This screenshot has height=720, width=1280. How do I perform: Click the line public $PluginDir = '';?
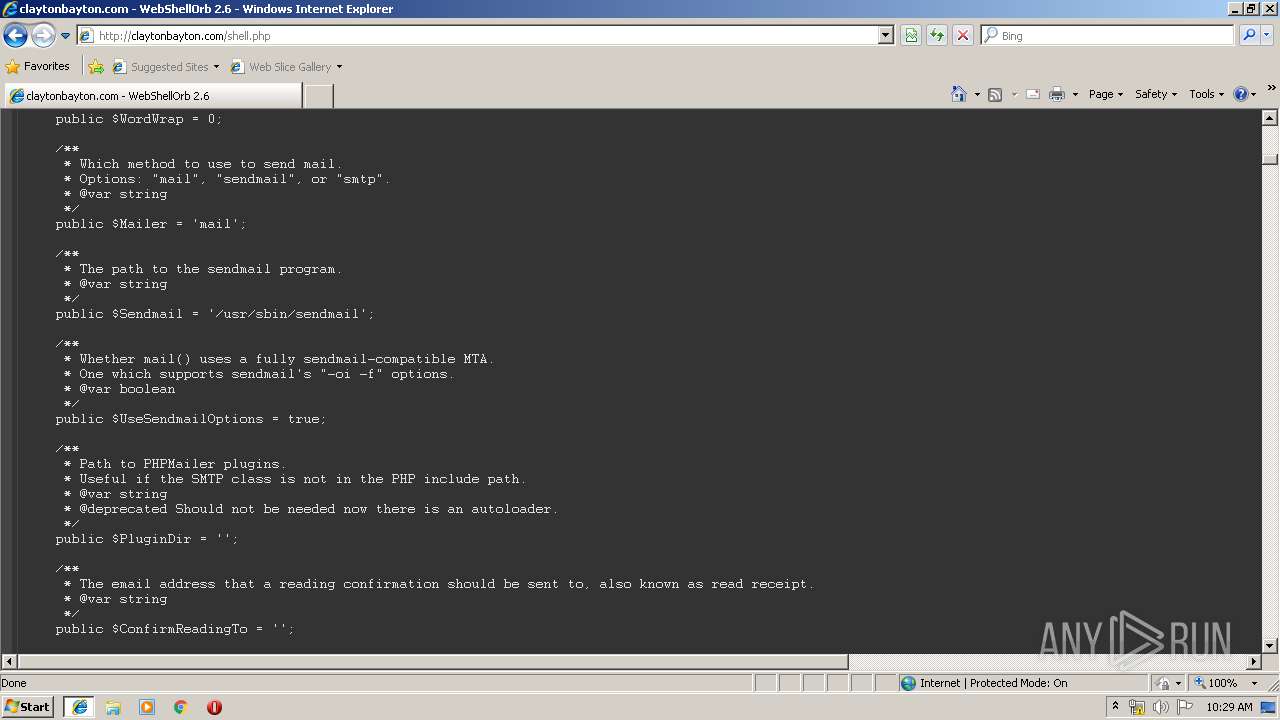[147, 539]
